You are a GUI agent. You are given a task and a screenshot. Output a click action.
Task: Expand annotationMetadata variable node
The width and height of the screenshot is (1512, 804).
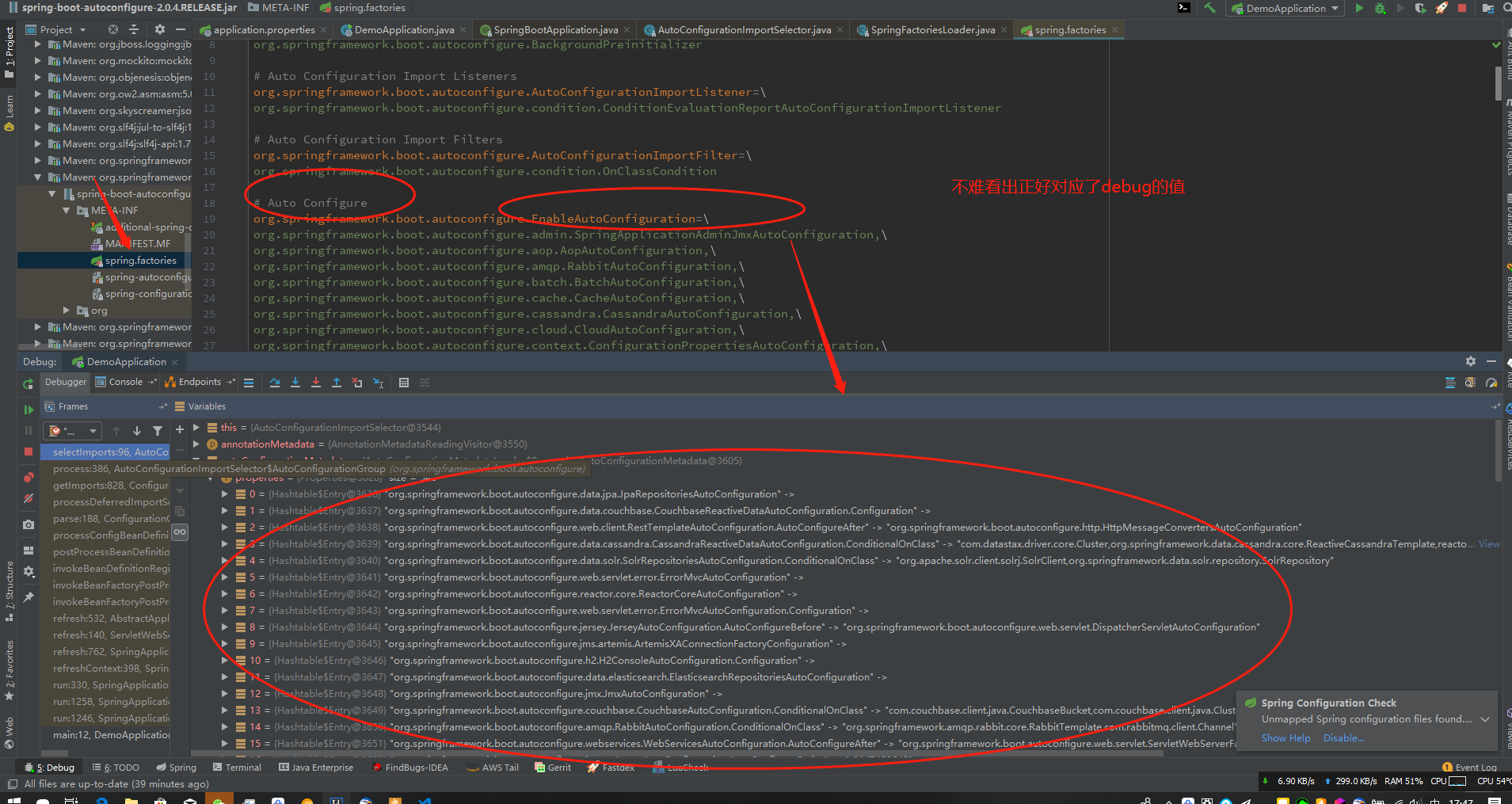[196, 444]
